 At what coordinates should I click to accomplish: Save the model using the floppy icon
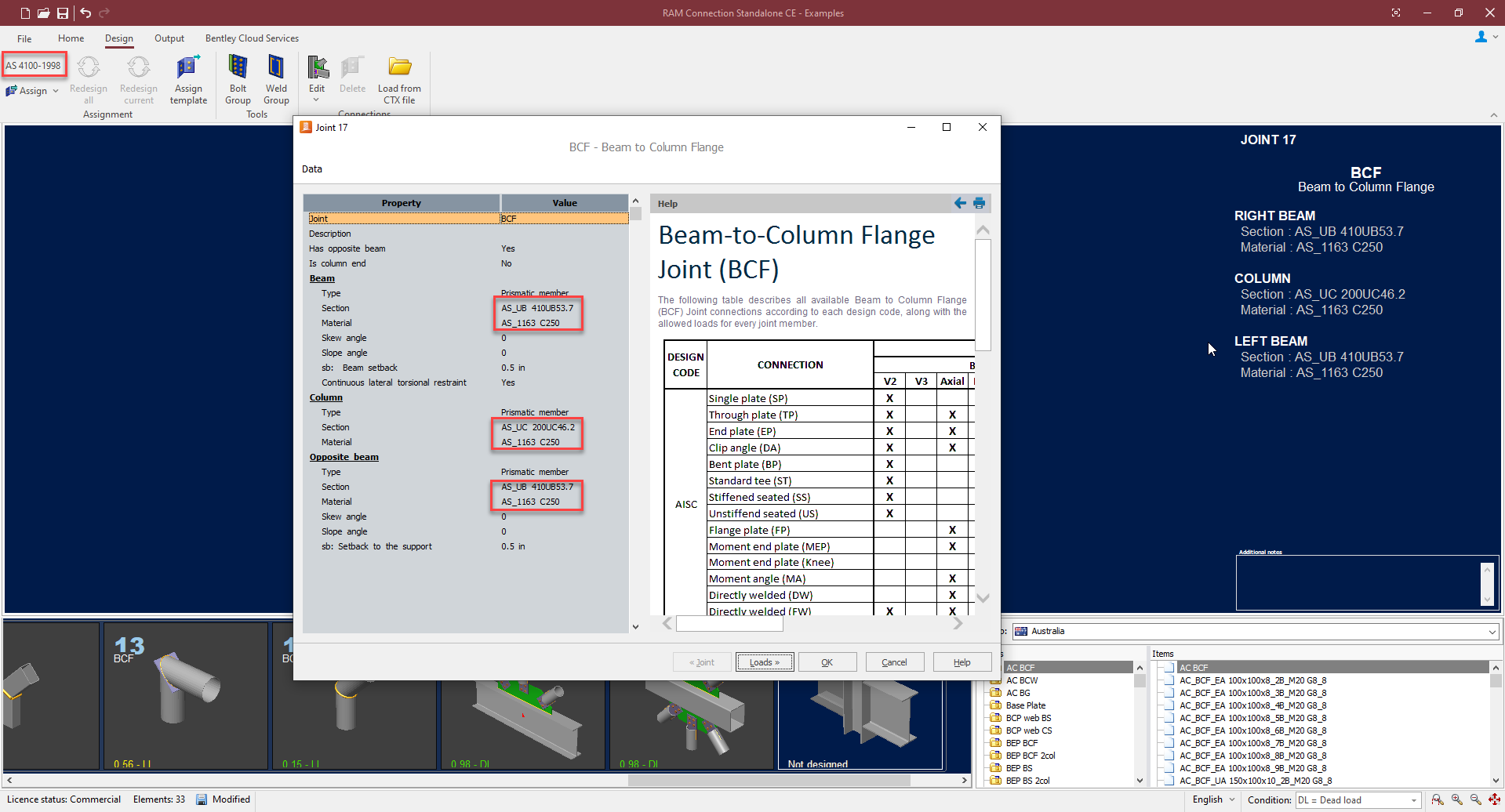63,13
